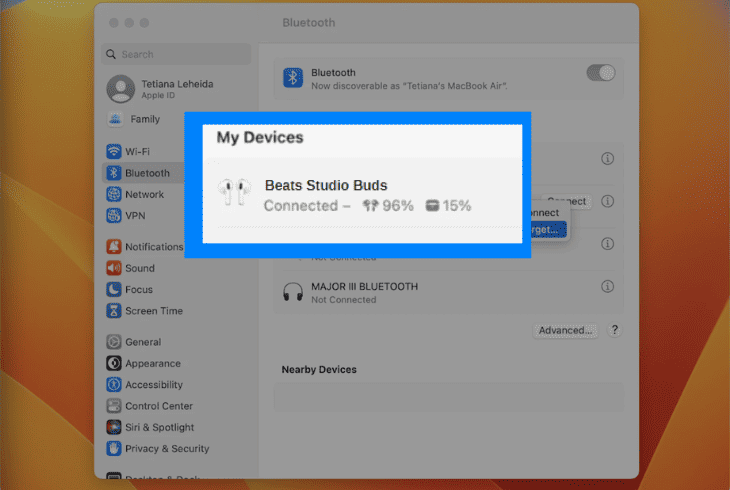The width and height of the screenshot is (730, 490).
Task: Click the Bluetooth logo in header
Action: point(293,78)
